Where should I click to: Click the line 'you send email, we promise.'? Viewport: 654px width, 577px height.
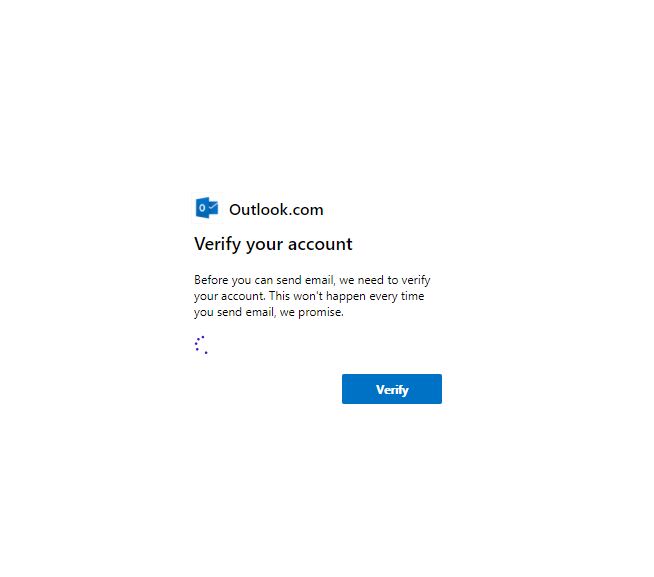[x=269, y=312]
